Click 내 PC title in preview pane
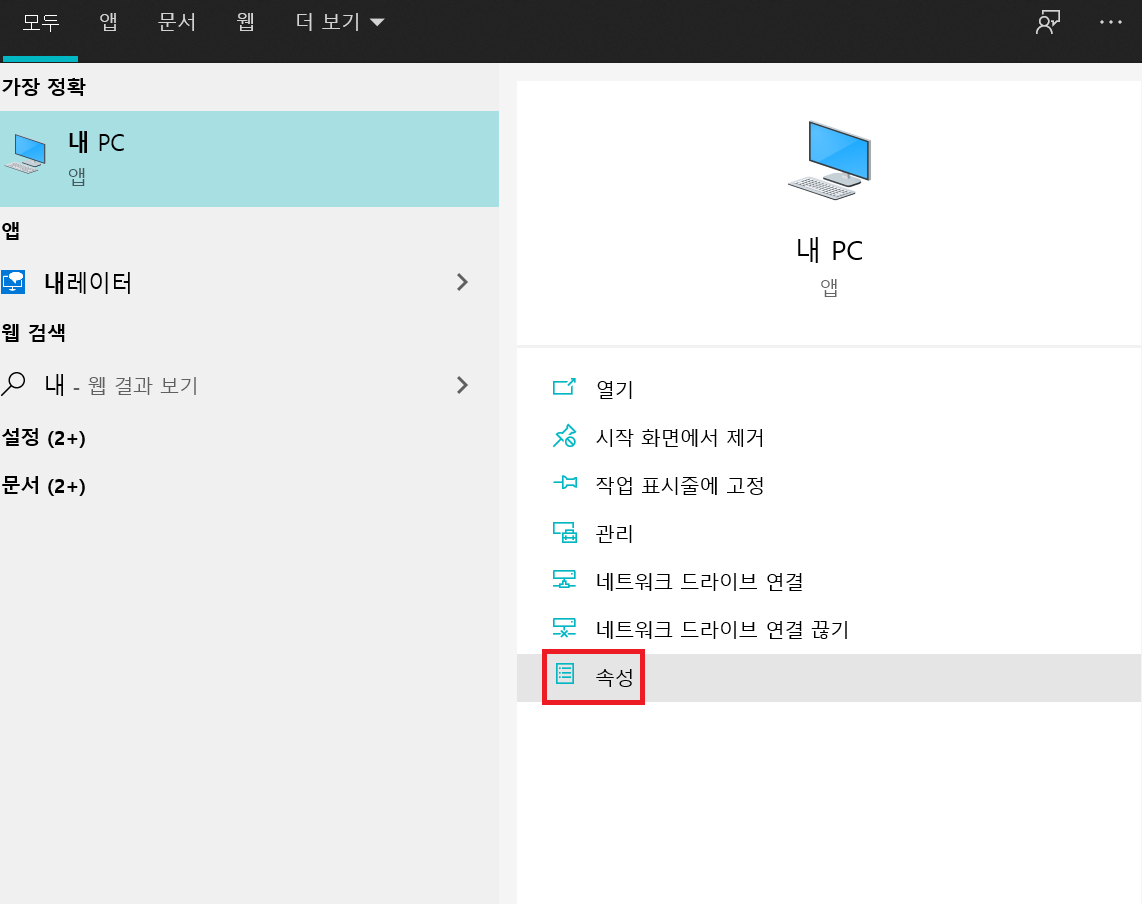Viewport: 1142px width, 904px height. (830, 251)
